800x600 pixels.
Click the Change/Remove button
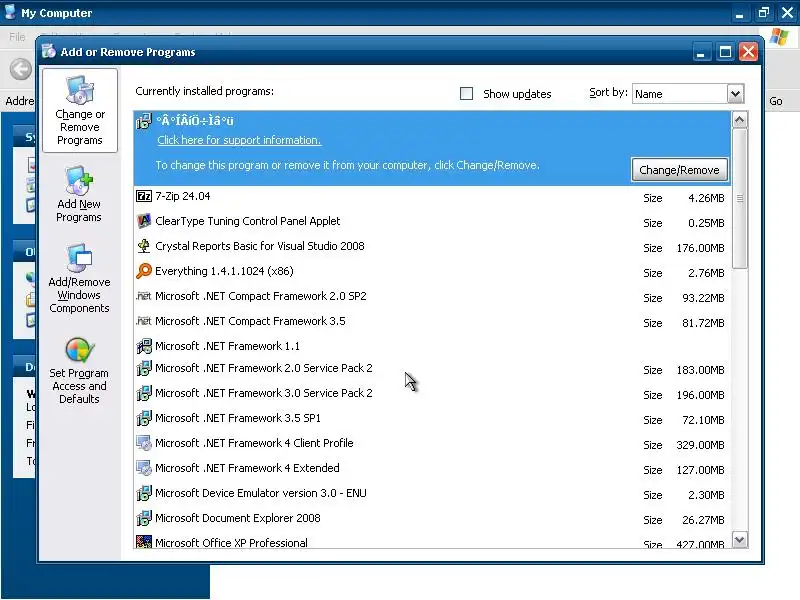click(679, 170)
